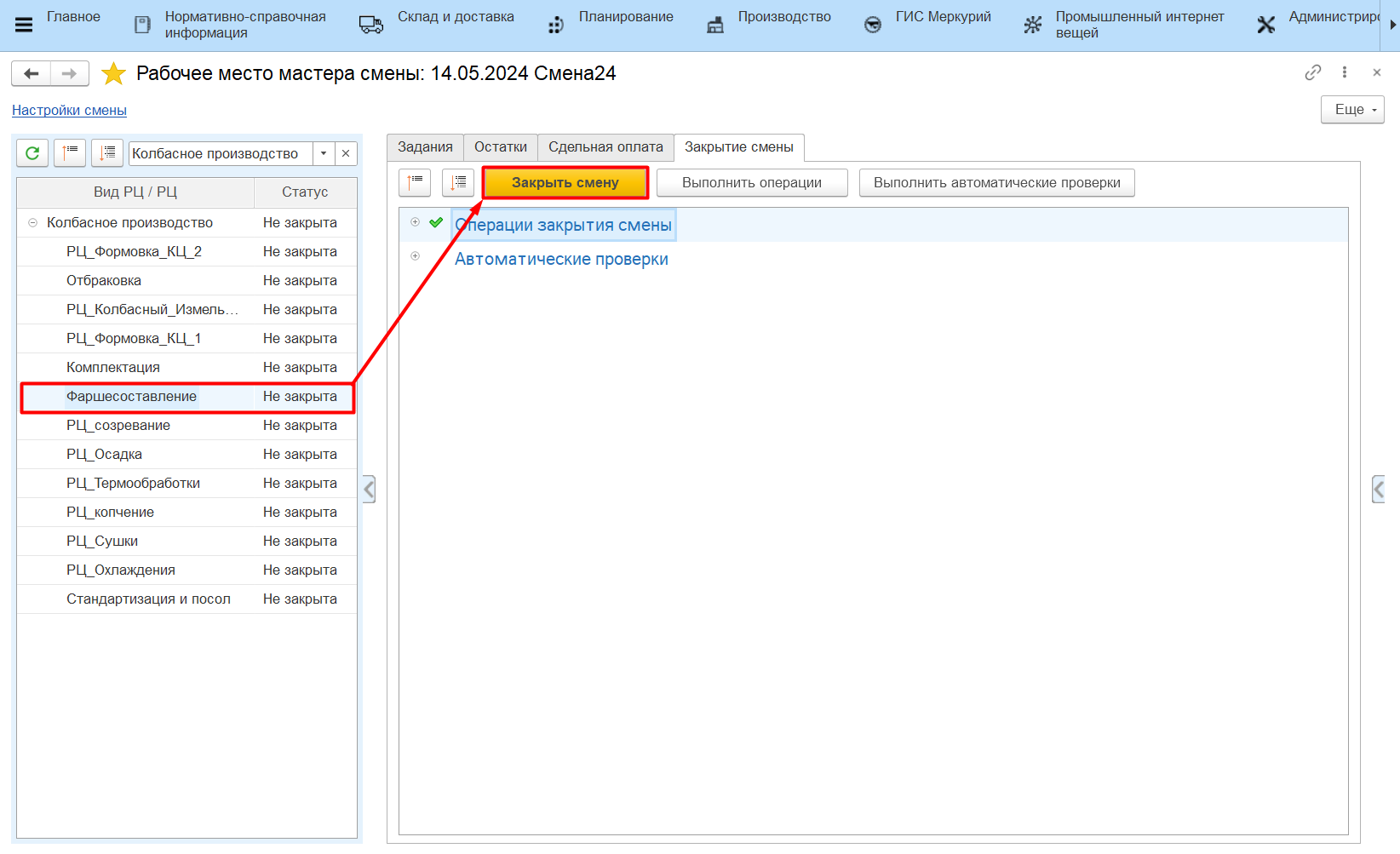
Task: Go back using the left arrow button
Action: pos(32,74)
